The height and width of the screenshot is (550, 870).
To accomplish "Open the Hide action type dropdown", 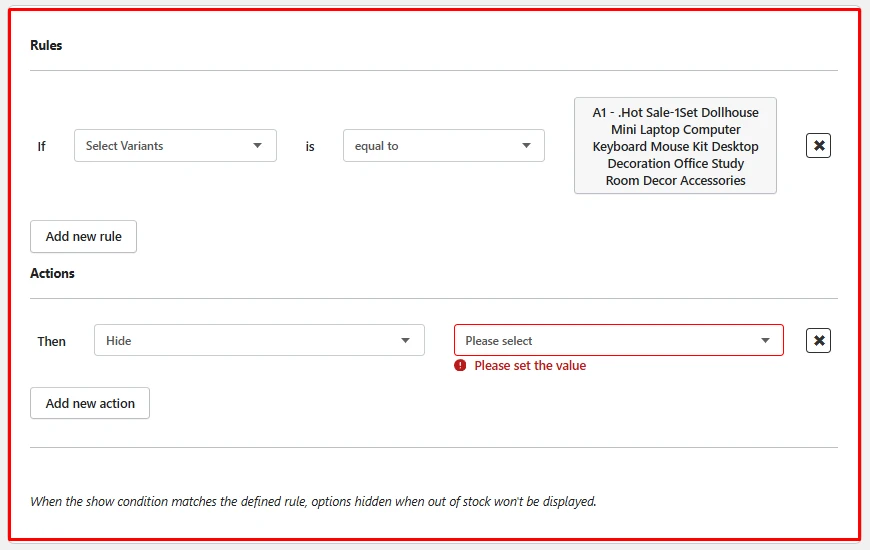I will (259, 340).
